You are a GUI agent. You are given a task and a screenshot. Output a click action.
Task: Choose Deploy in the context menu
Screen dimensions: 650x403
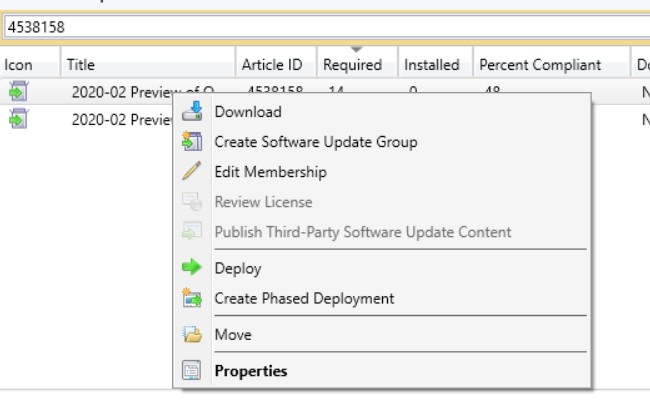coord(238,268)
